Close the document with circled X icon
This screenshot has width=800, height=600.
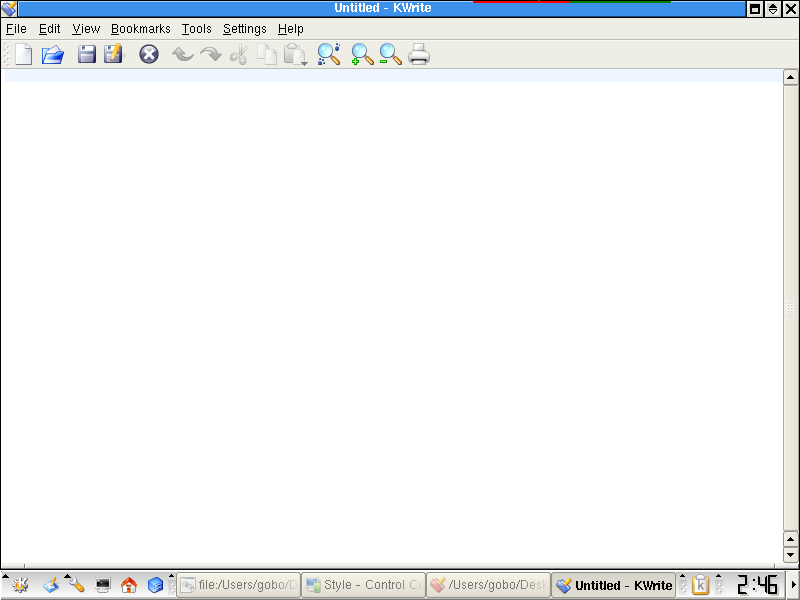click(x=149, y=54)
